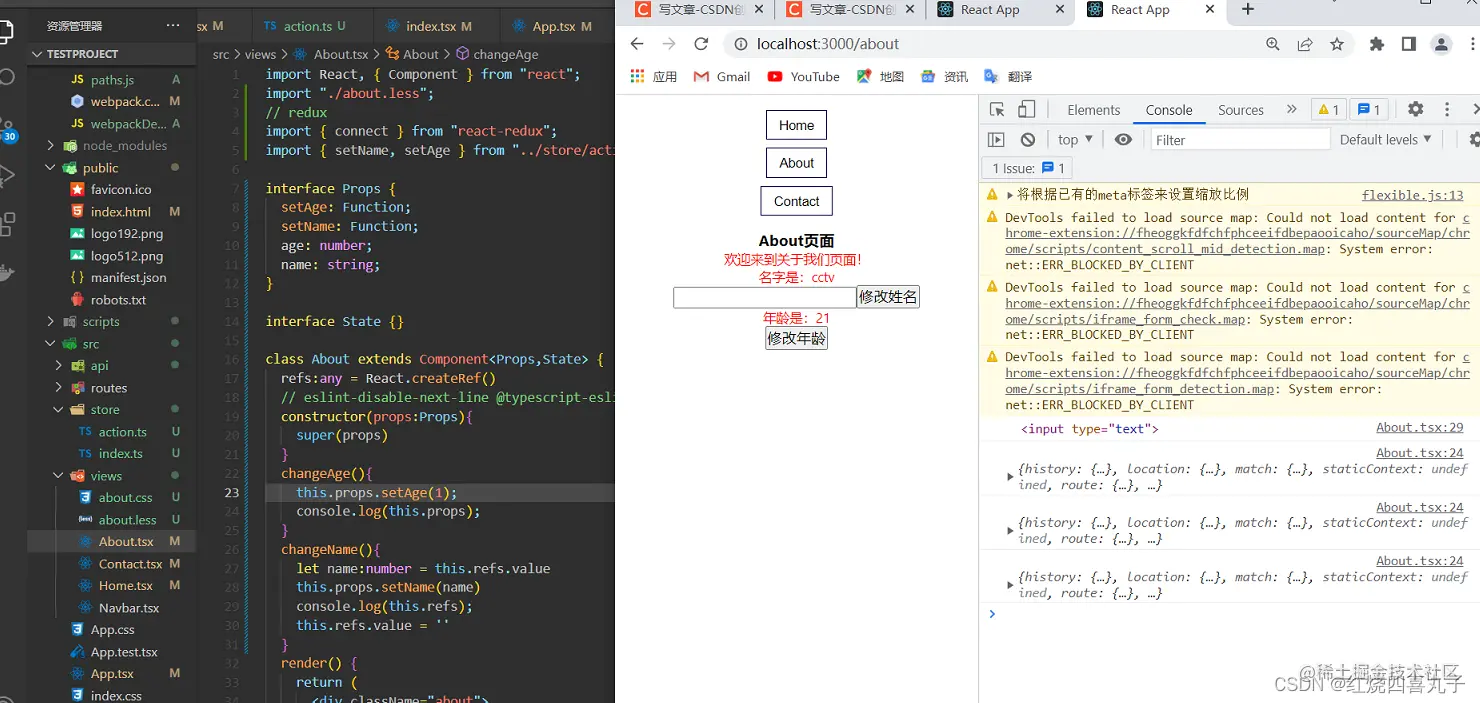This screenshot has height=703, width=1480.
Task: Open the Chrome zoom magnifier icon
Action: point(1273,44)
